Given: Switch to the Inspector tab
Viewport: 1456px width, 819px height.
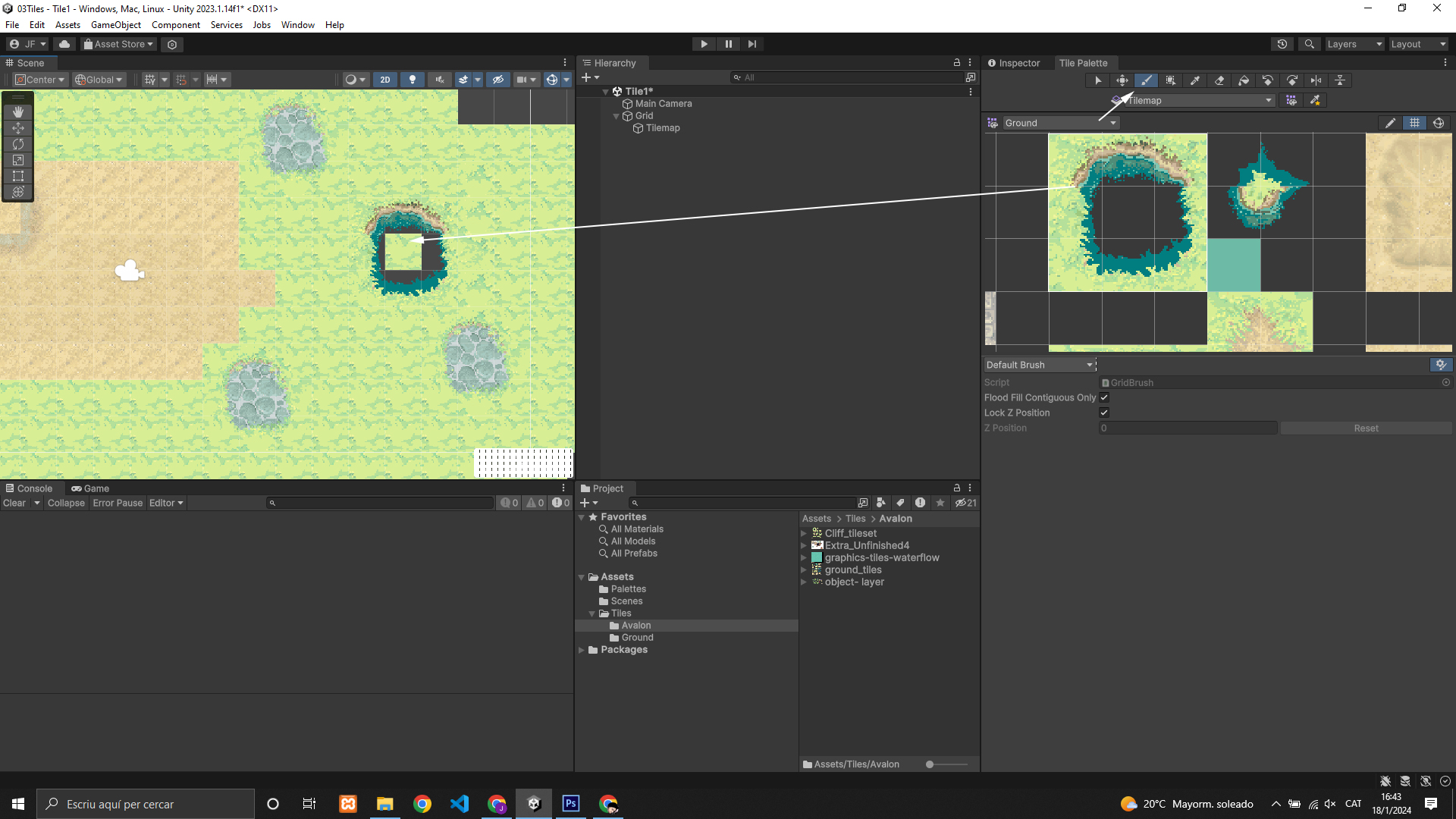Looking at the screenshot, I should click(1014, 63).
